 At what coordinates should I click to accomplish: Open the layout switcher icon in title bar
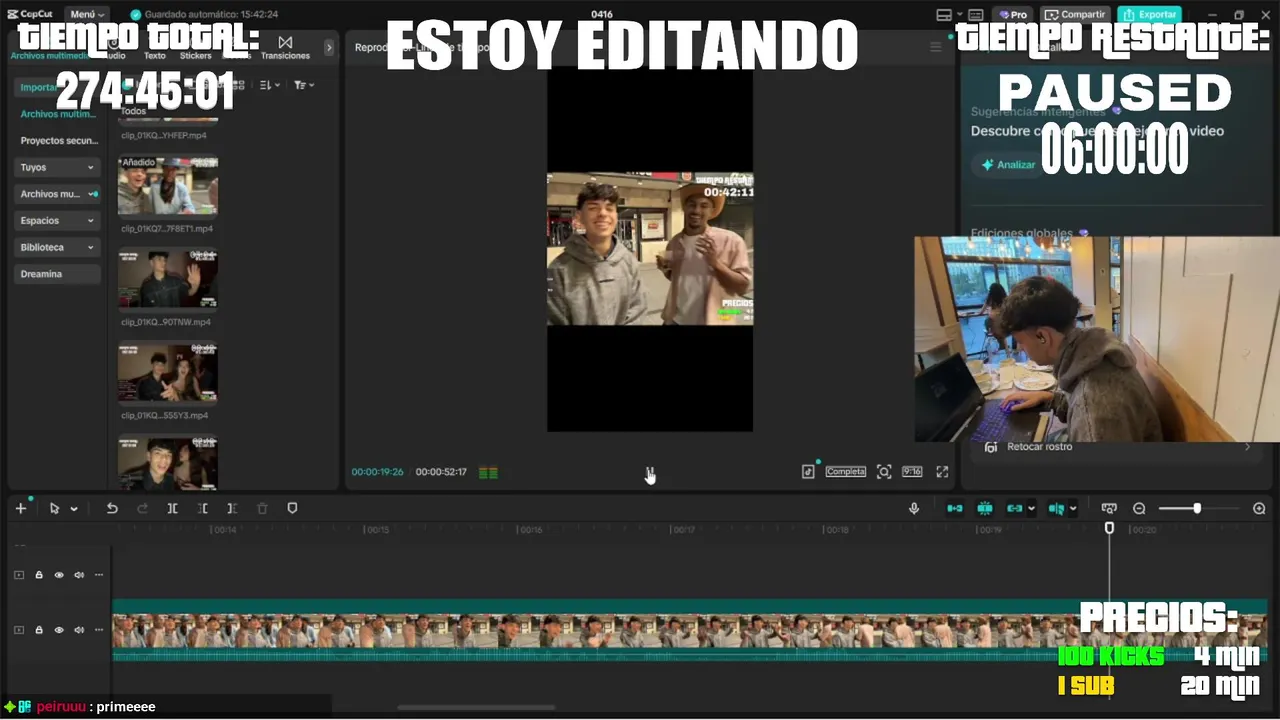[x=944, y=15]
